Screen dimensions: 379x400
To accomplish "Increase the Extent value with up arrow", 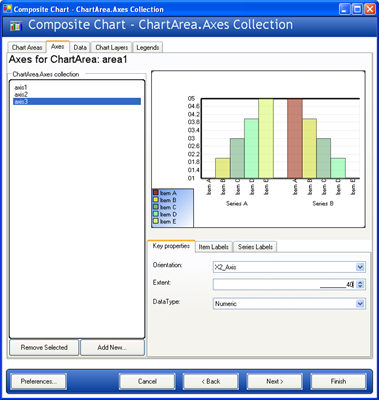I will click(360, 282).
